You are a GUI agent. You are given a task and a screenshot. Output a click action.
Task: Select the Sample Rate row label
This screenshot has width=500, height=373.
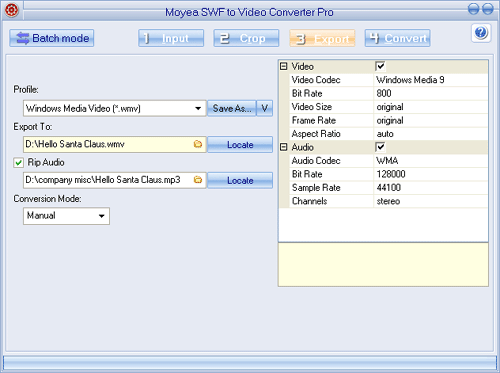[x=316, y=188]
